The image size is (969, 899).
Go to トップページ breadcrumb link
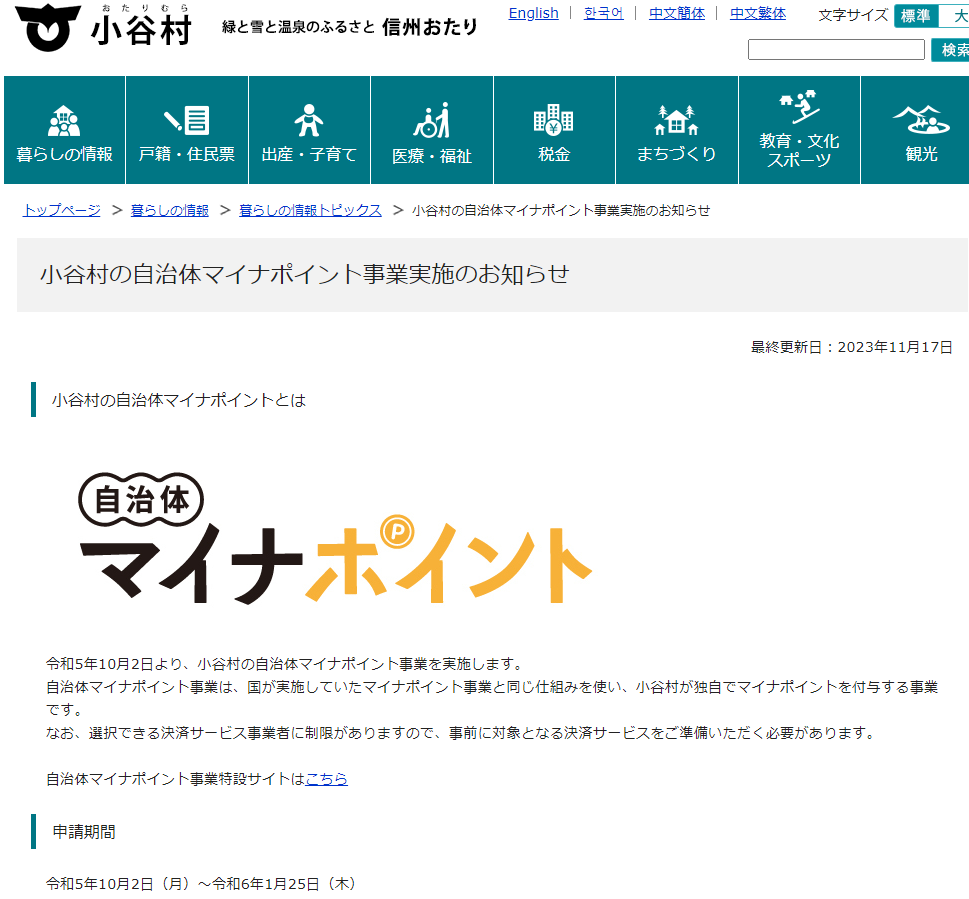(x=61, y=210)
